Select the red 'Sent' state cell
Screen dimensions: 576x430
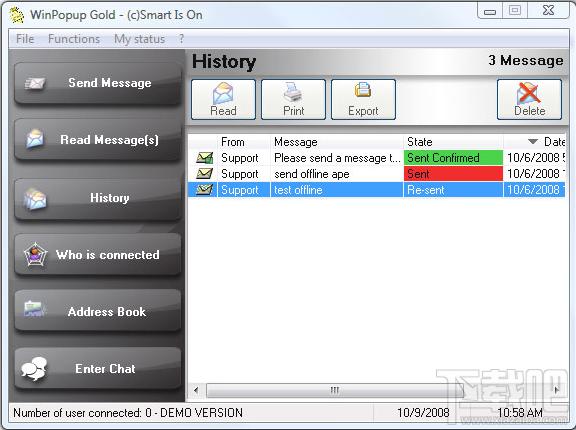tap(453, 174)
